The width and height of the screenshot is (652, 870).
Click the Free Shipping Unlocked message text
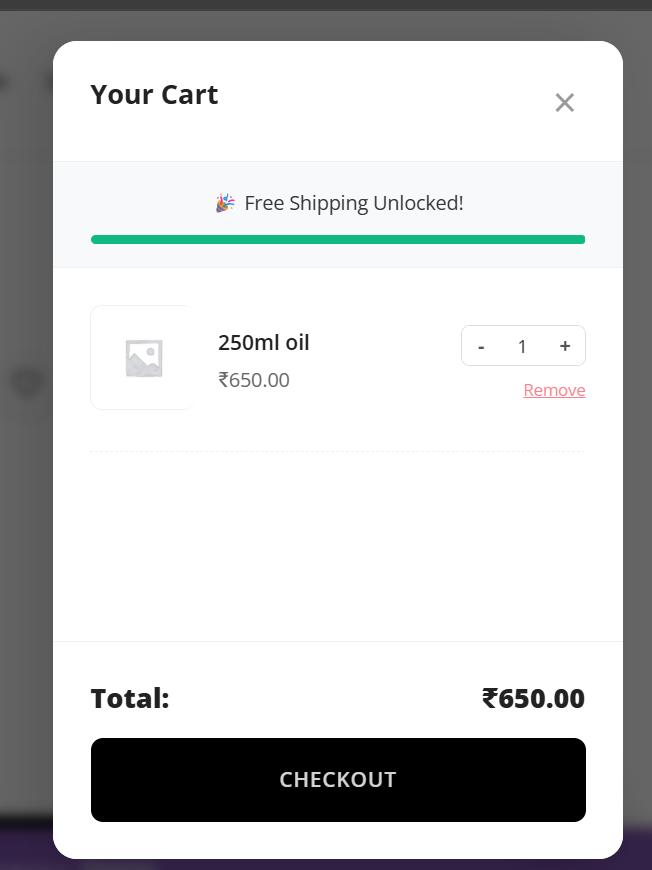pyautogui.click(x=354, y=203)
